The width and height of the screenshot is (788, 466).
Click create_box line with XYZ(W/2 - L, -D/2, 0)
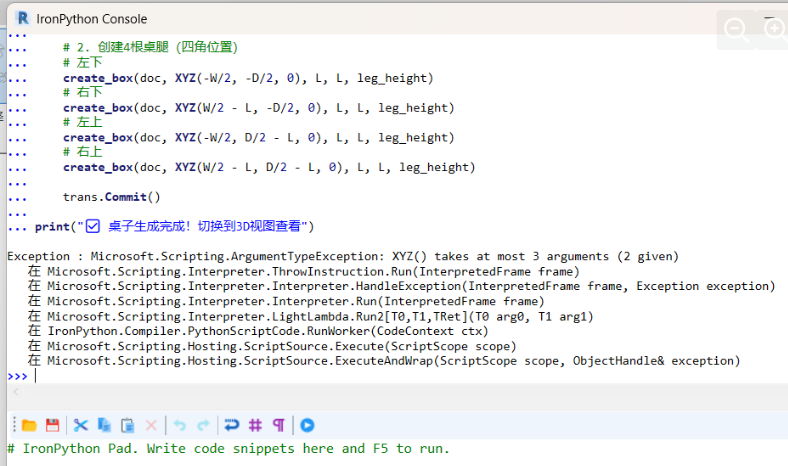pyautogui.click(x=258, y=108)
